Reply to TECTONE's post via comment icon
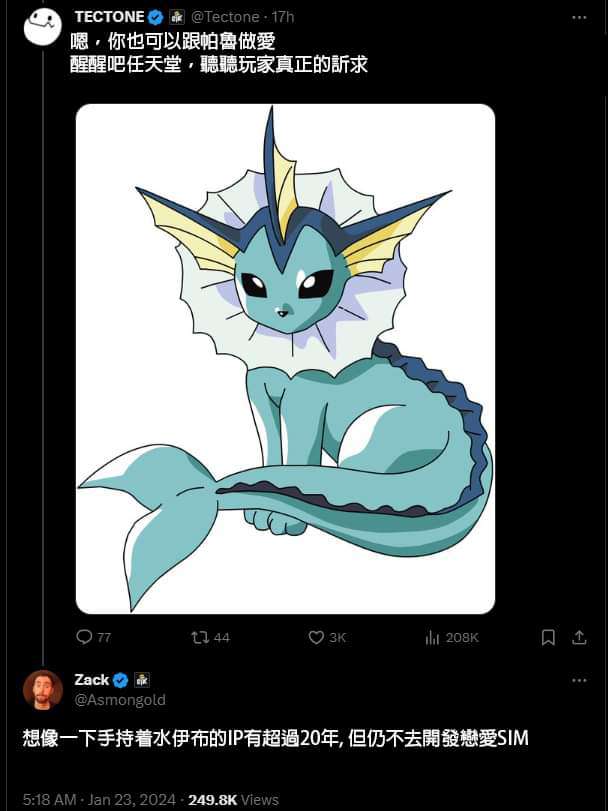Image resolution: width=608 pixels, height=811 pixels. pyautogui.click(x=85, y=637)
